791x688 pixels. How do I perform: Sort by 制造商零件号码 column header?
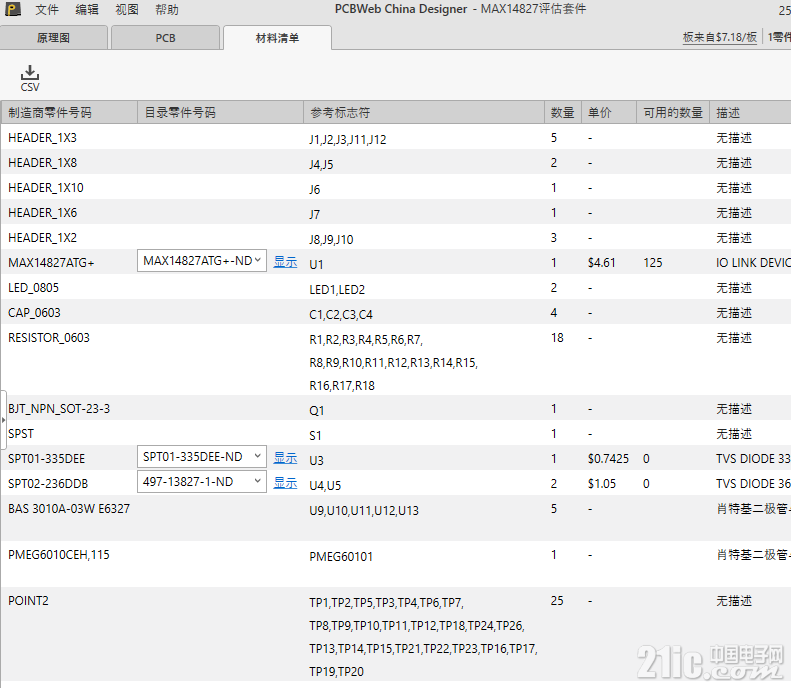[x=69, y=112]
